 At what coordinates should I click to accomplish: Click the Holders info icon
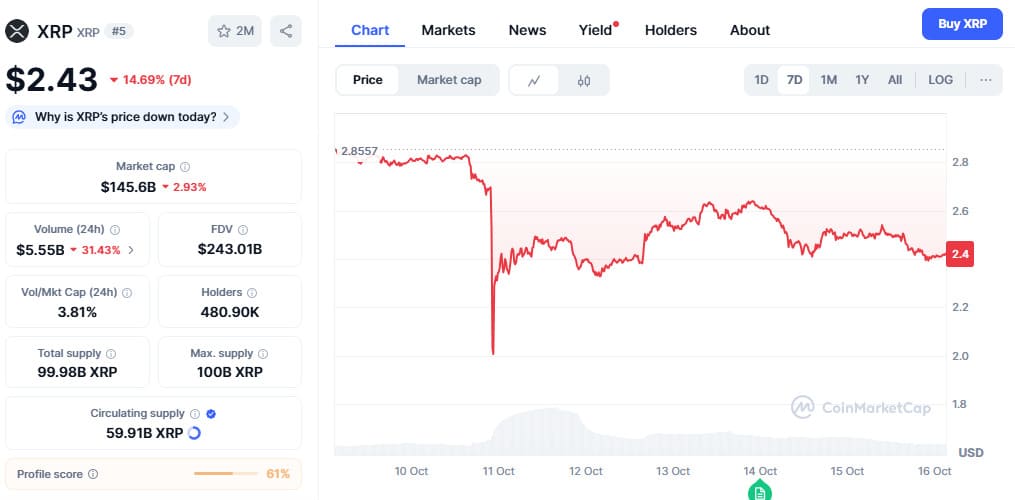[252, 293]
